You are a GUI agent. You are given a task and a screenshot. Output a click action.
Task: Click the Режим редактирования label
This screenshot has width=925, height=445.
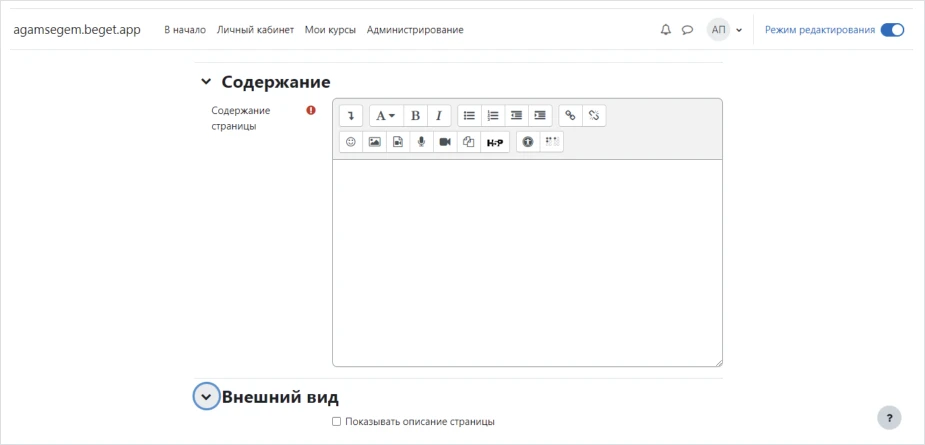[820, 30]
